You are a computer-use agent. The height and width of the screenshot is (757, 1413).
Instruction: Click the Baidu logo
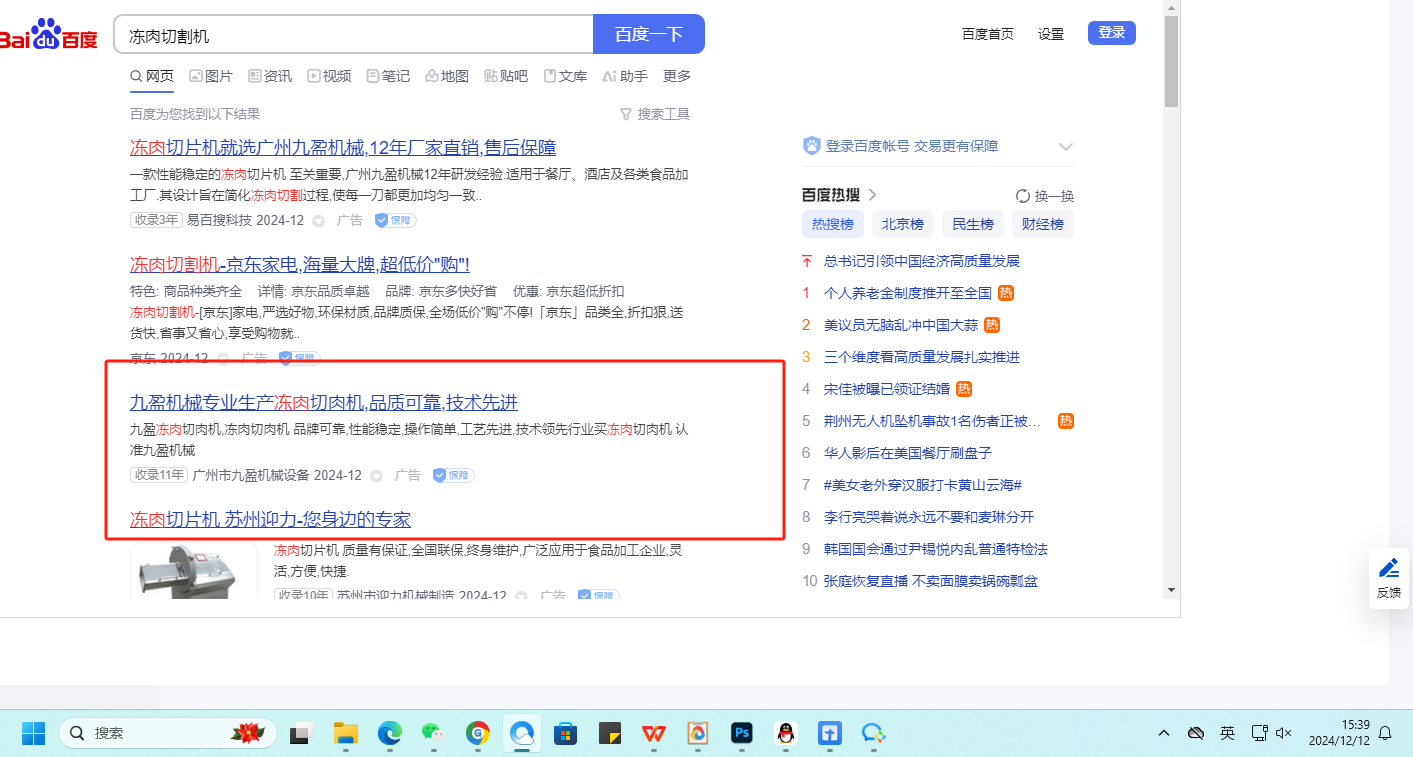pyautogui.click(x=48, y=36)
